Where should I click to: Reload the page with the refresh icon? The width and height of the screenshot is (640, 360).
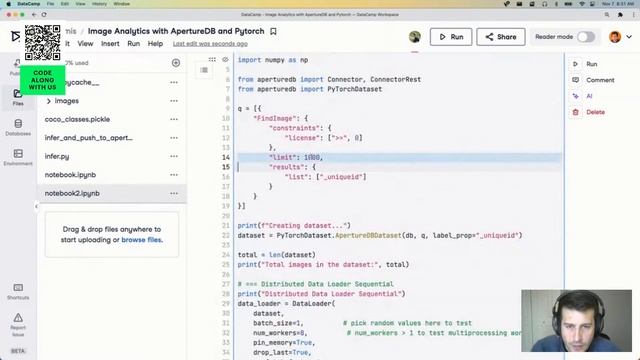(x=44, y=14)
